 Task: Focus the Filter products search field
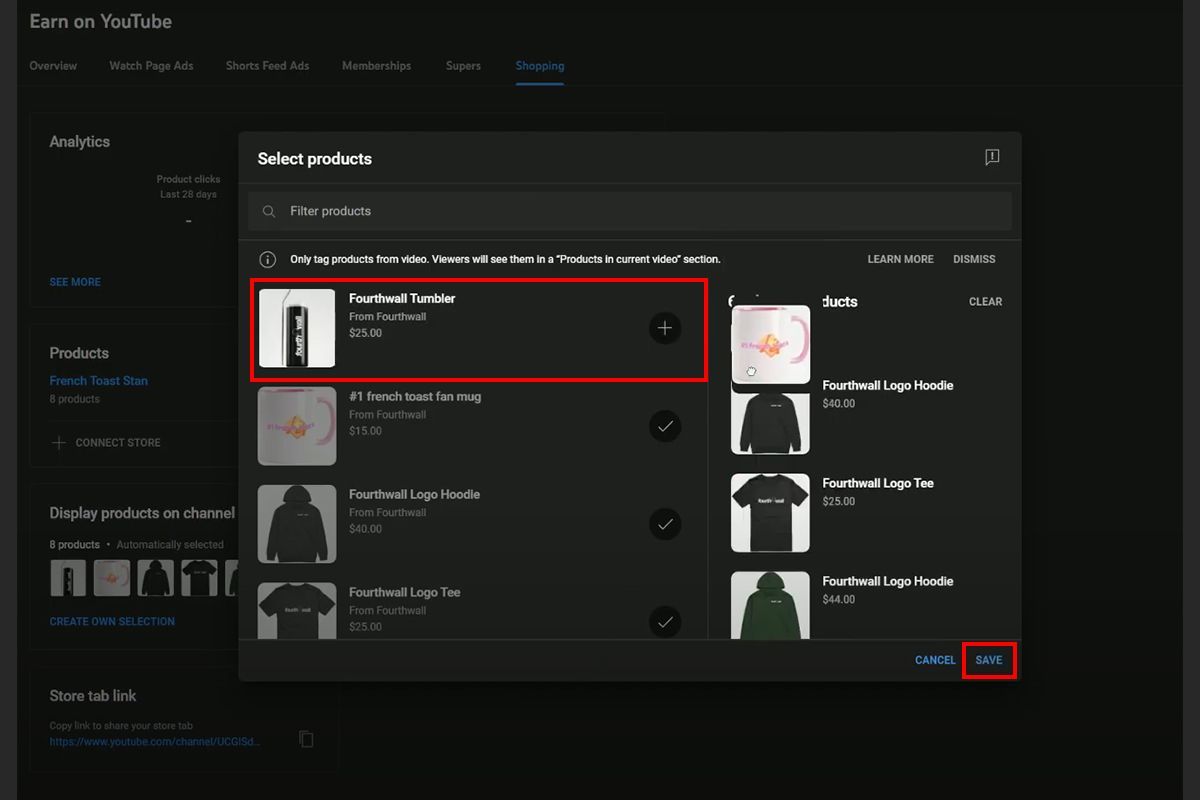click(x=630, y=211)
